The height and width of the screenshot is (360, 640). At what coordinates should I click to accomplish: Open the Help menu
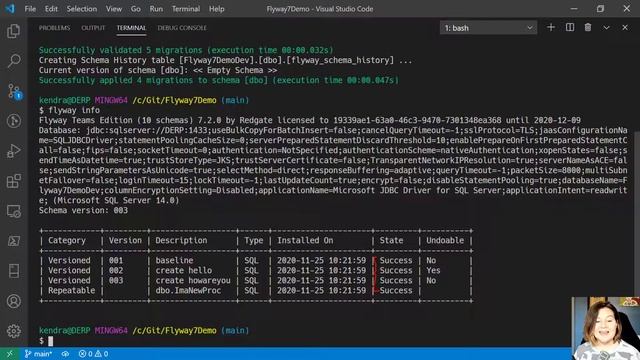coord(216,9)
